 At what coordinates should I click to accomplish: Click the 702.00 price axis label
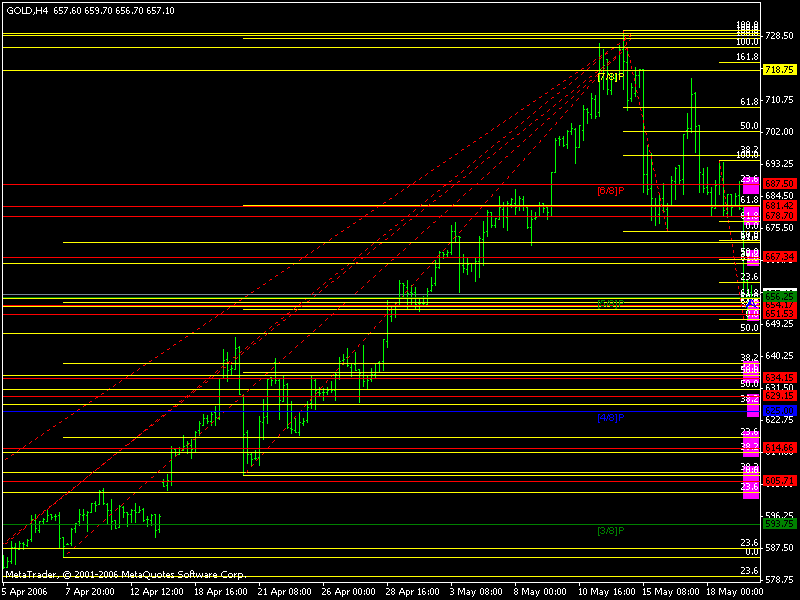[x=779, y=132]
